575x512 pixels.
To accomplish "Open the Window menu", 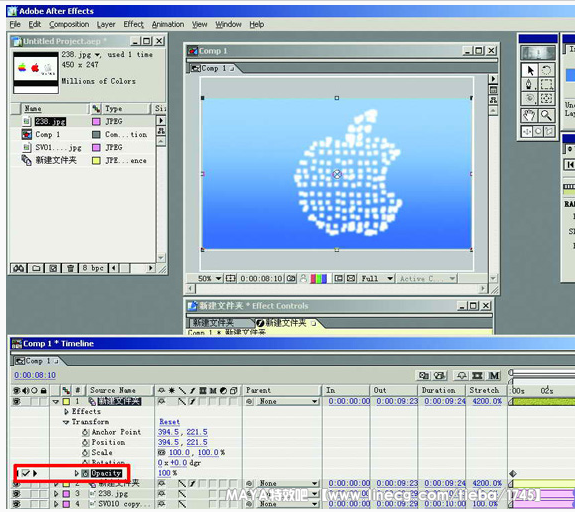I will point(228,24).
